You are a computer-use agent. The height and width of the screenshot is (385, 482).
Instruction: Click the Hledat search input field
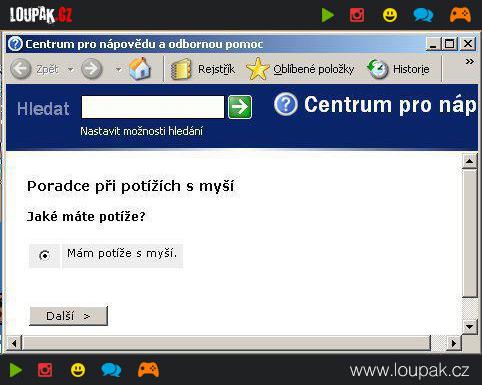click(153, 107)
